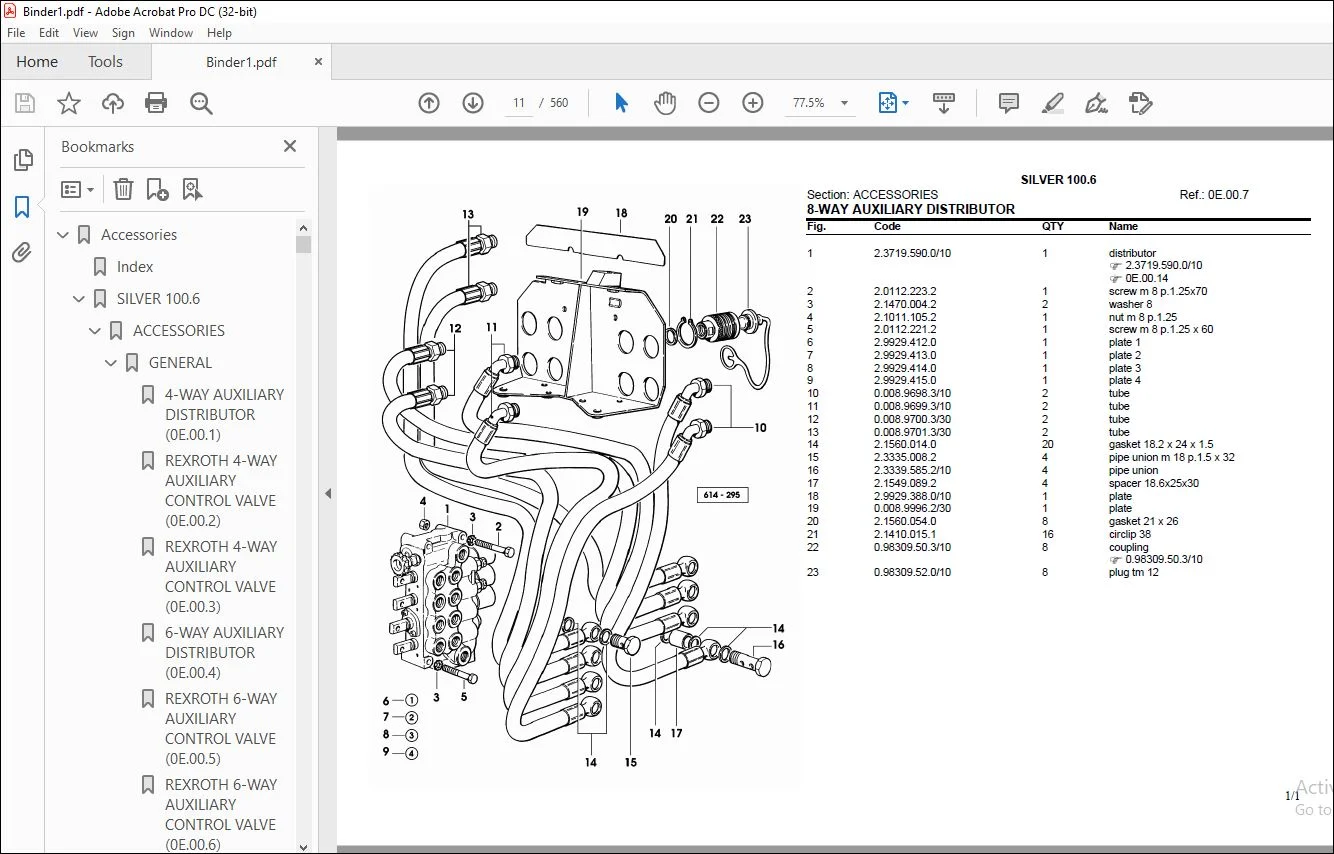Click 'Ref.: 0E.00.7' text
Viewport: 1334px width, 854px height.
(1214, 195)
